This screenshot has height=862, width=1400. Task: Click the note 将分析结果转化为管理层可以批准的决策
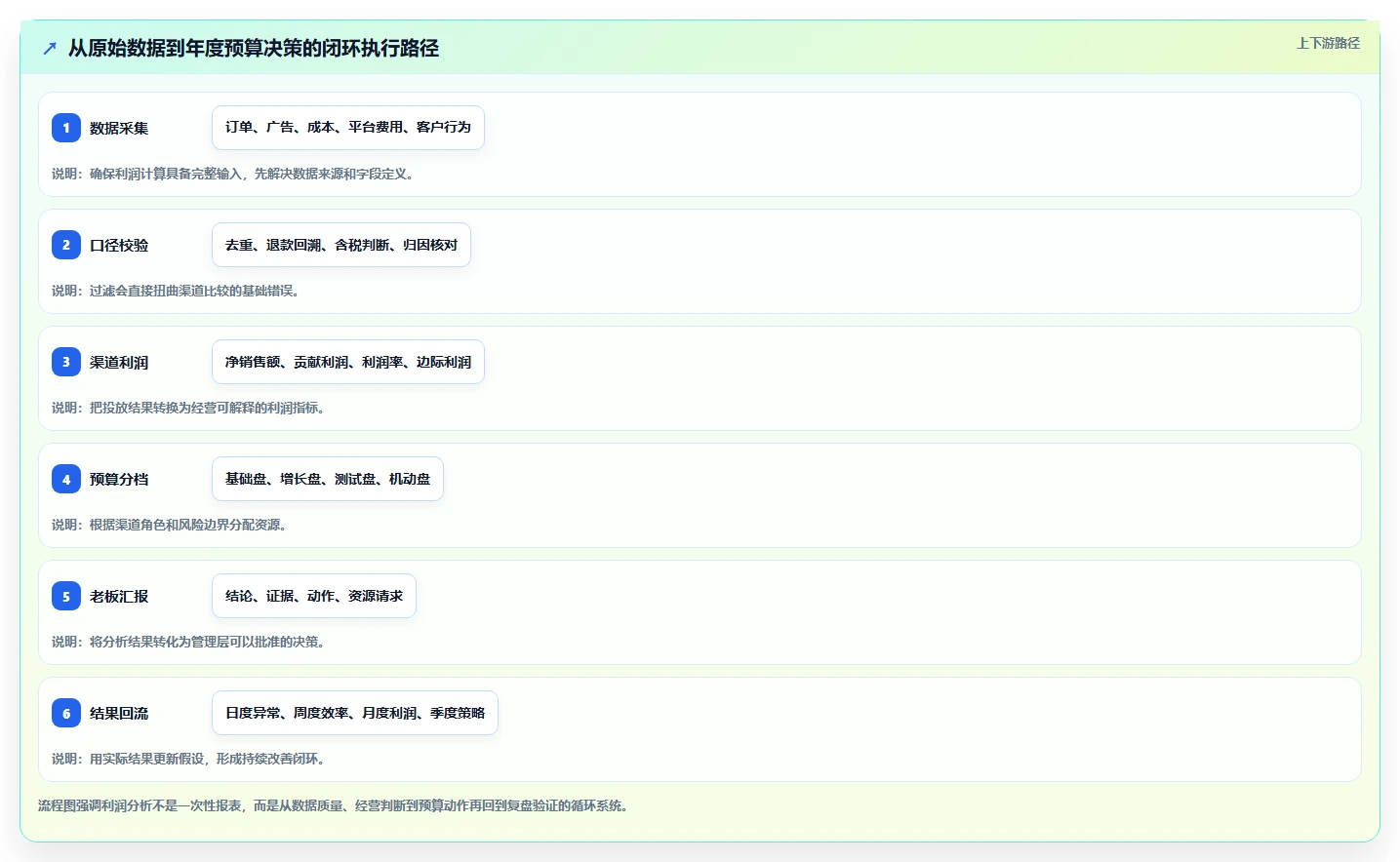(x=188, y=642)
